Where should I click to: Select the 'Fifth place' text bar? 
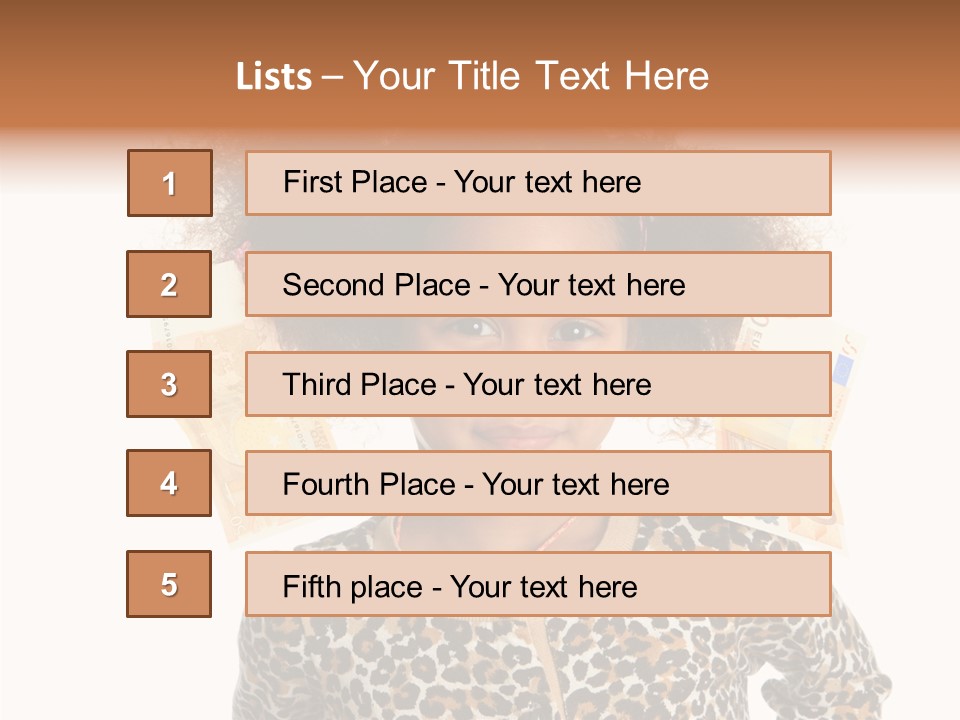tap(538, 584)
